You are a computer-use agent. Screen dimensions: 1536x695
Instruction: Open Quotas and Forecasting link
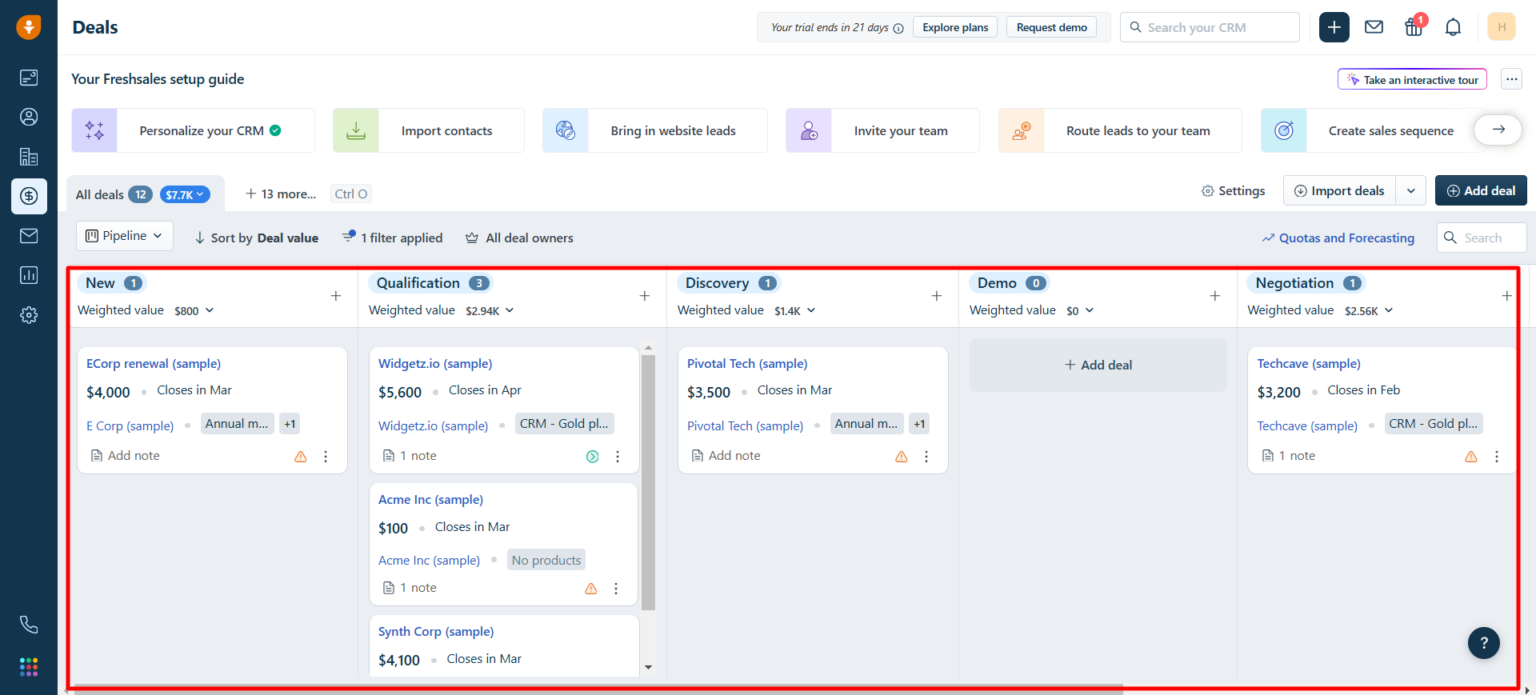(x=1338, y=238)
